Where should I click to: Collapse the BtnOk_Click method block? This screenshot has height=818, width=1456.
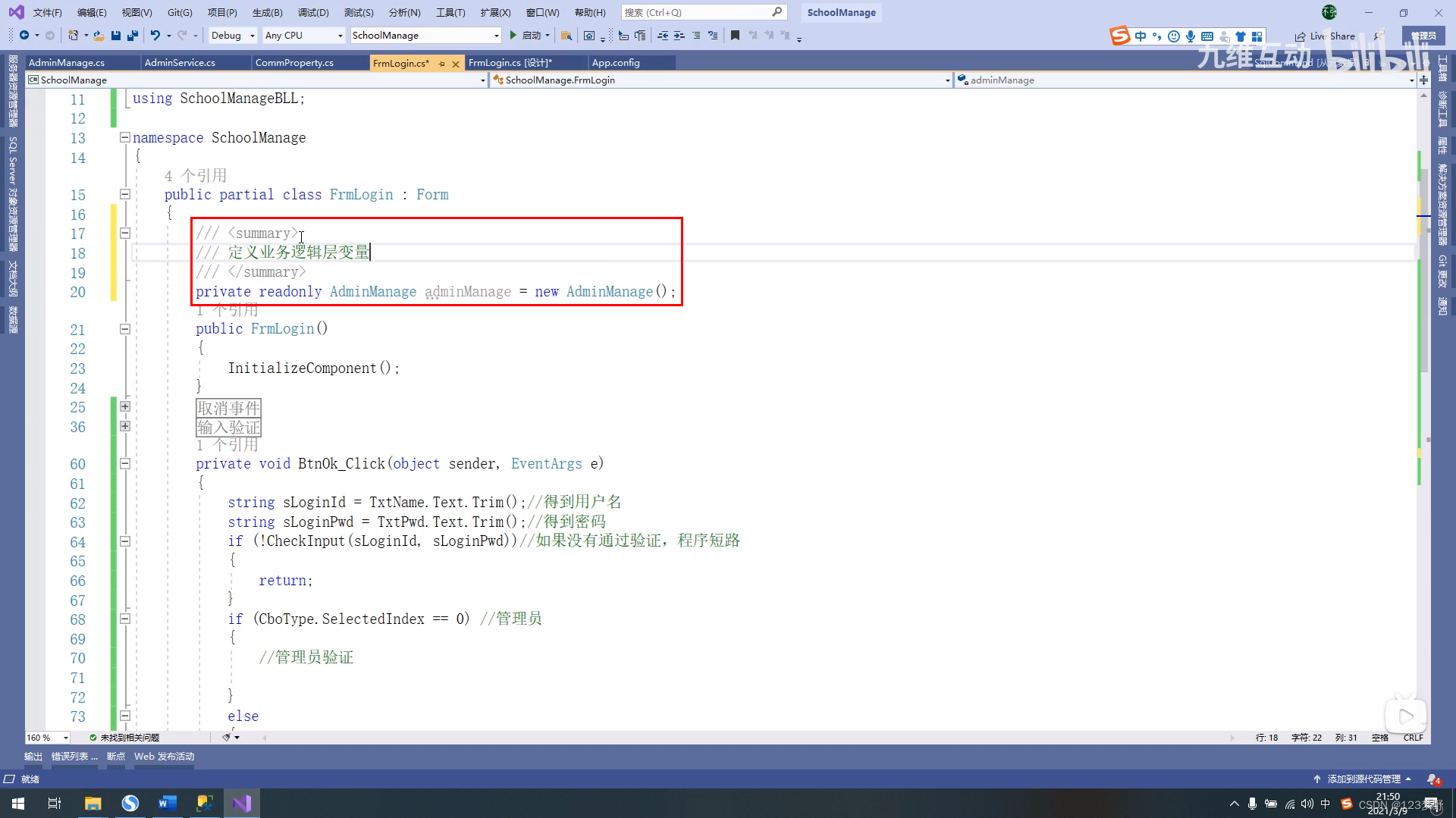125,464
